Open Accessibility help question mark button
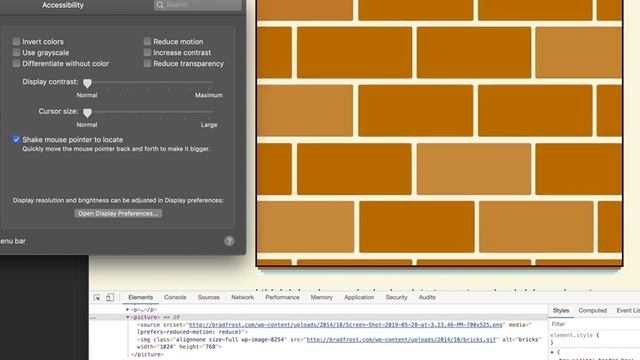This screenshot has width=640, height=360. pyautogui.click(x=229, y=241)
